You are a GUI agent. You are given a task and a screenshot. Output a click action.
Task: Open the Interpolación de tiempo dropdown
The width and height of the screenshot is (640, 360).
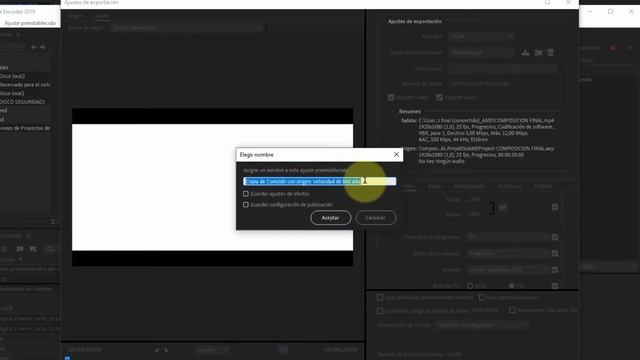482,325
